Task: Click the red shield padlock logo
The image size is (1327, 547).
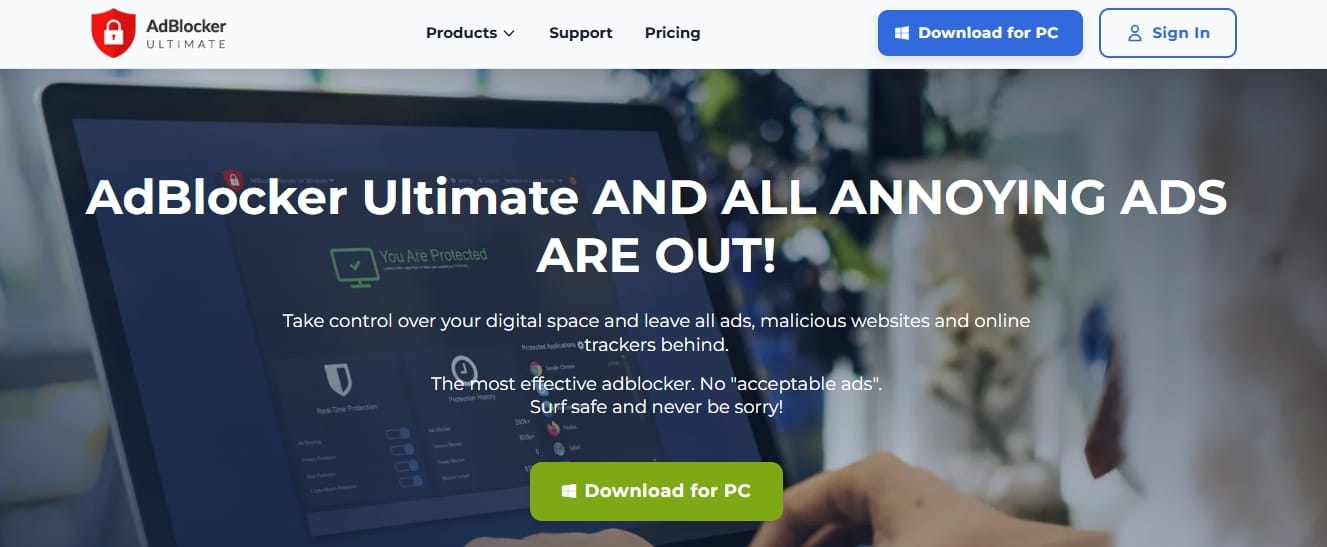Action: (112, 33)
